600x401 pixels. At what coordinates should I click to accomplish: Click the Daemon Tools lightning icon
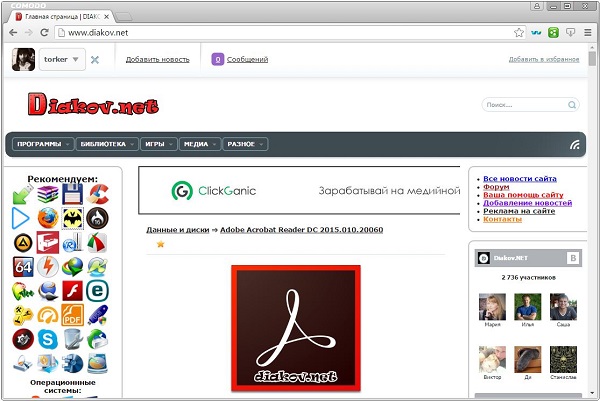[x=48, y=267]
